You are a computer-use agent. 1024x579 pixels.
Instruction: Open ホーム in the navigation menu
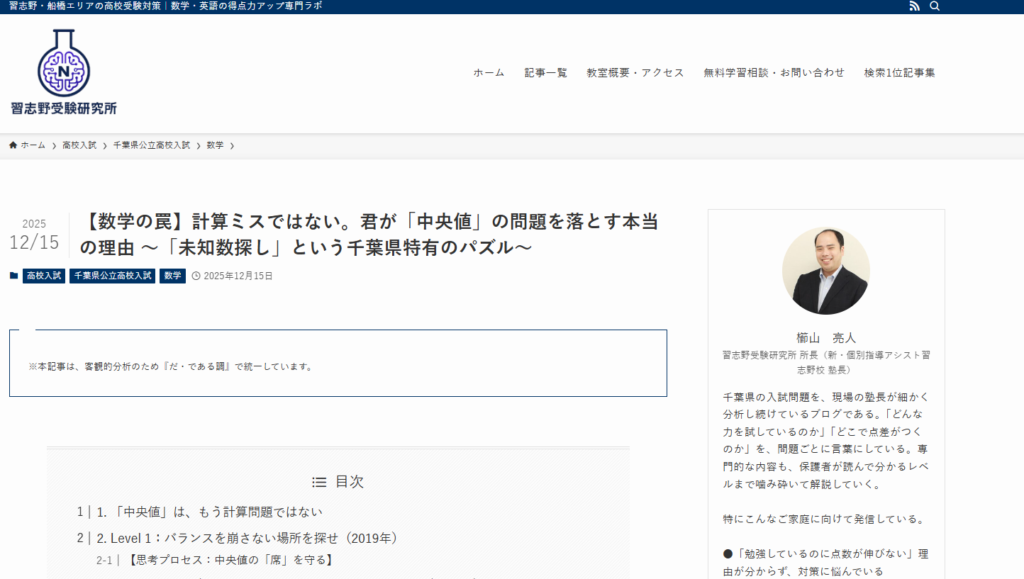(x=489, y=73)
